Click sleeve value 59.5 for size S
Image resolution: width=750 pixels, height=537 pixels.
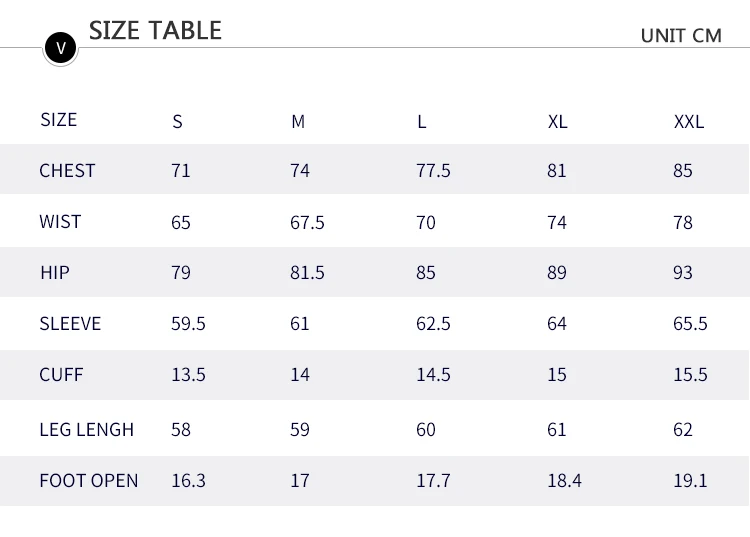click(188, 324)
